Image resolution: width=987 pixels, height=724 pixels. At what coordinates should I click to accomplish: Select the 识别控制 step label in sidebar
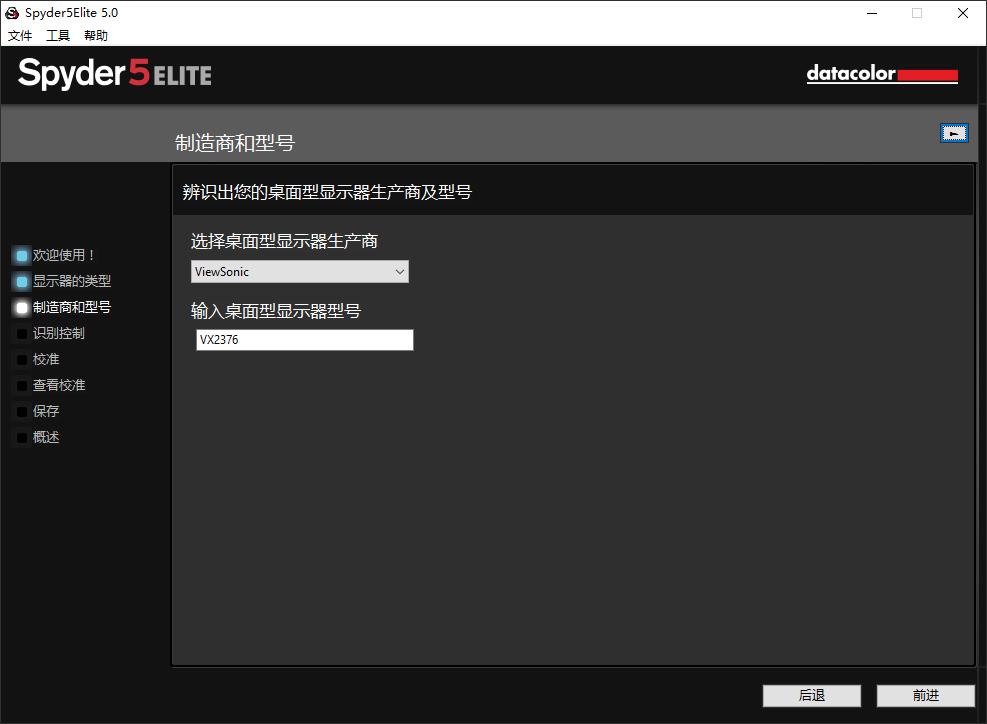[59, 334]
